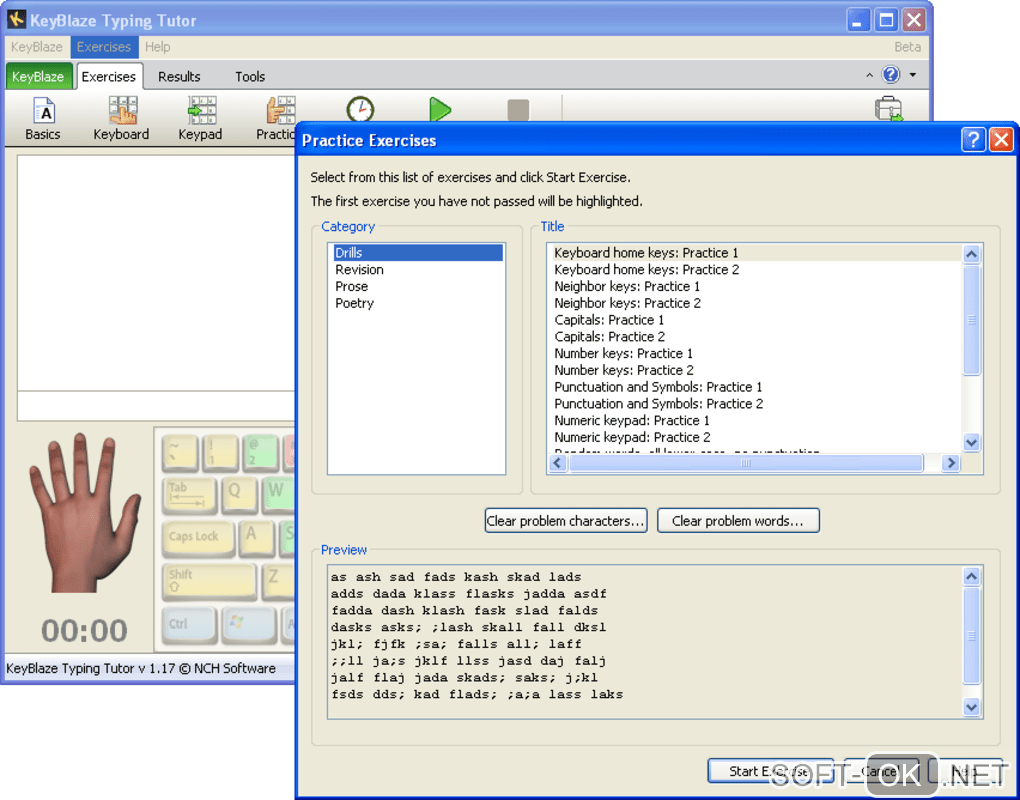Select Punctuation and Symbols: Practice 1
Viewport: 1020px width, 800px height.
[755, 387]
